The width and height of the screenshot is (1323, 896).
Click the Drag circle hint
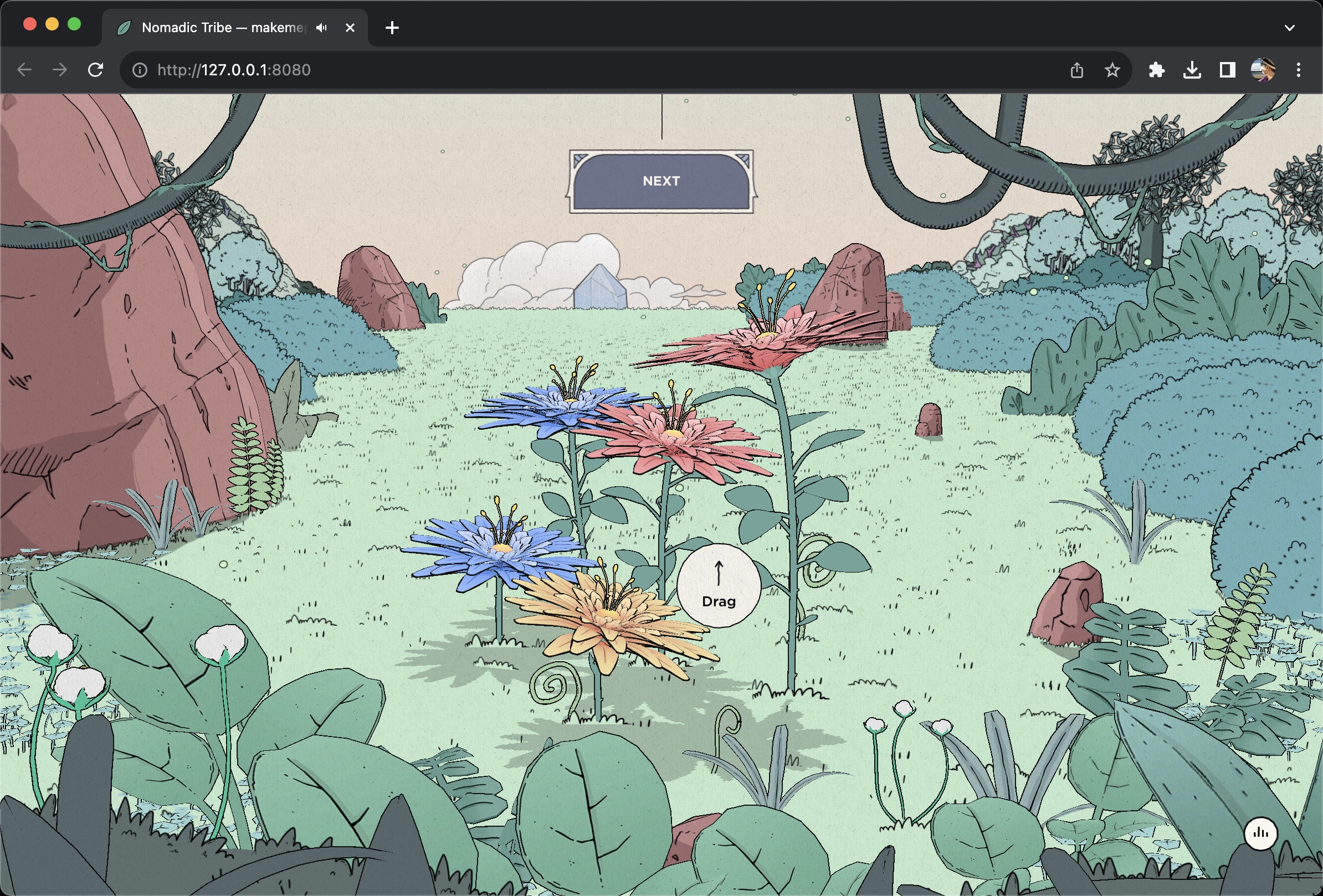point(719,586)
